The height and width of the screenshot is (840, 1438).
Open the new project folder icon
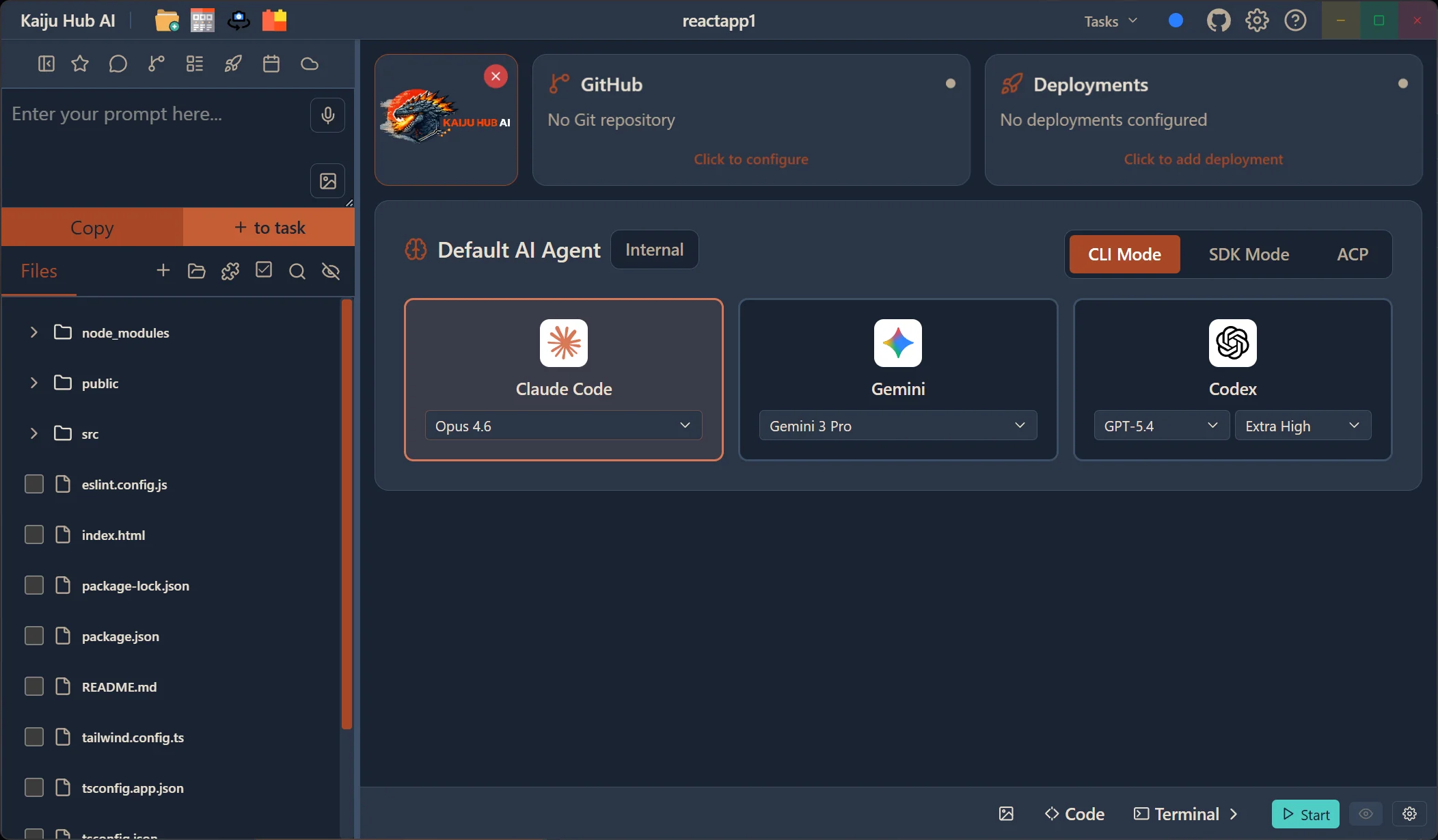point(167,21)
